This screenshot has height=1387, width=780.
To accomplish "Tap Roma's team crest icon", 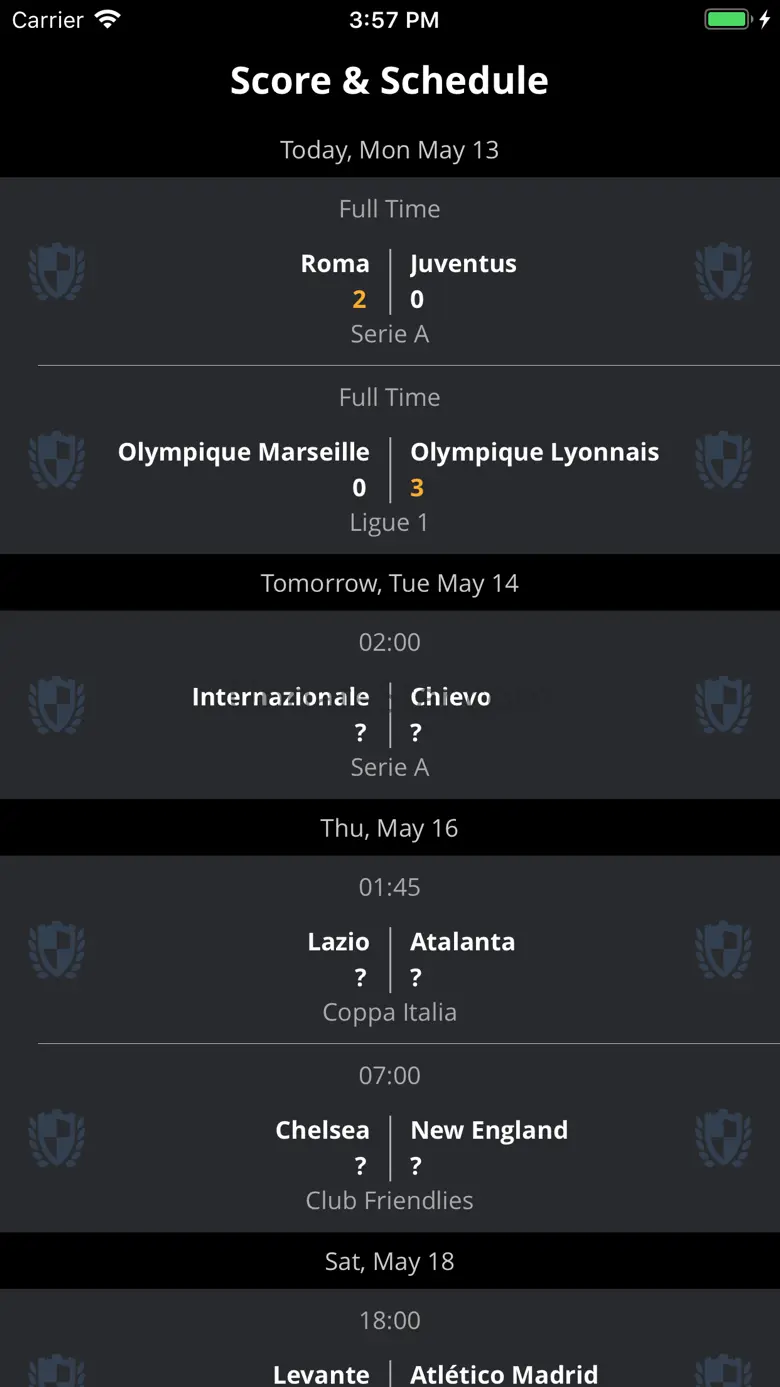I will pos(56,271).
